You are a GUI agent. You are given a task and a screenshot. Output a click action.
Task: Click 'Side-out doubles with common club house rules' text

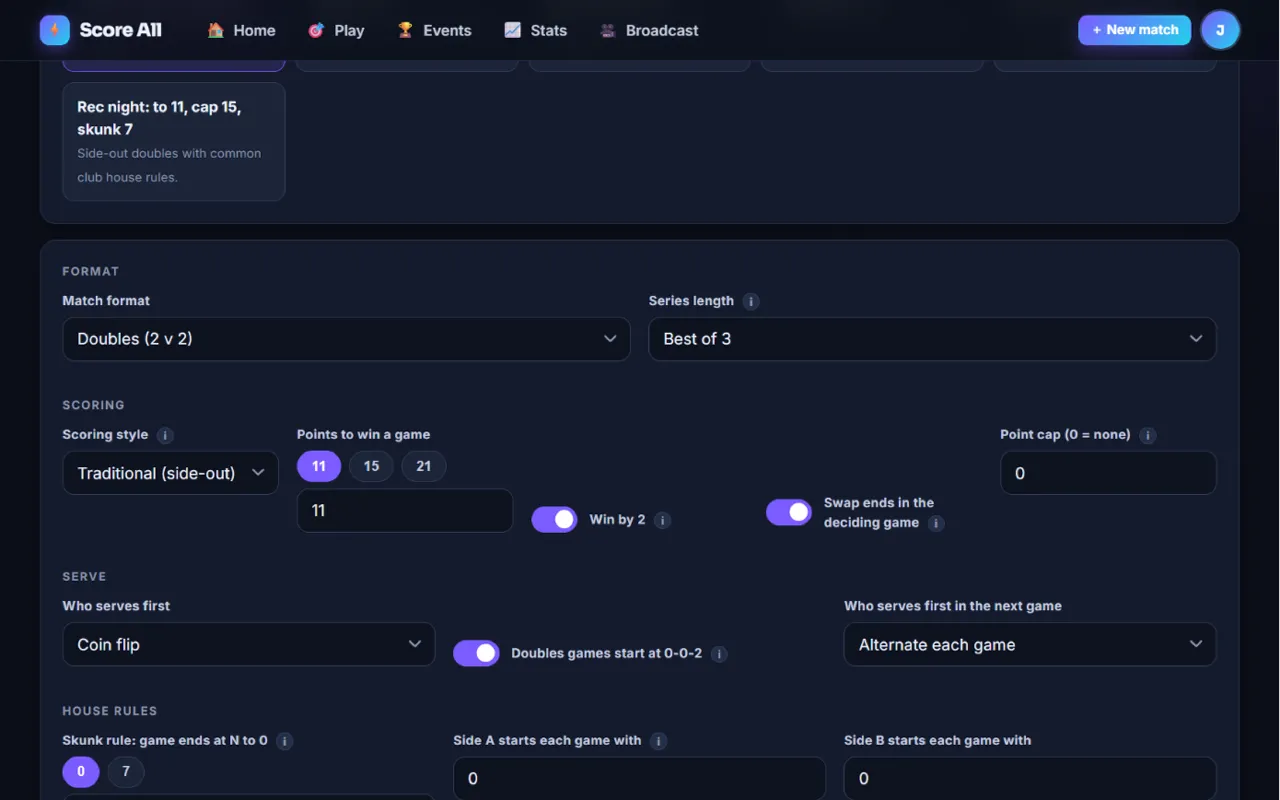tap(169, 165)
